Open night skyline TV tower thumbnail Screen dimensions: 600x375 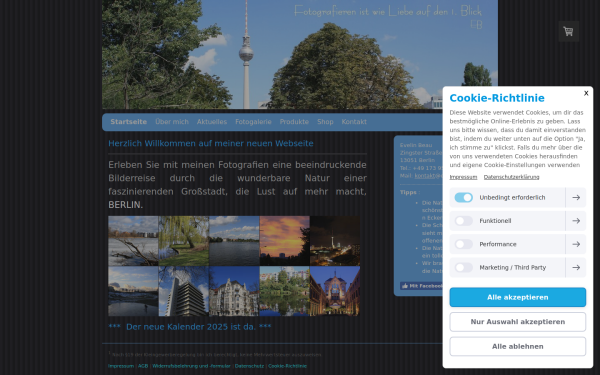click(x=335, y=241)
